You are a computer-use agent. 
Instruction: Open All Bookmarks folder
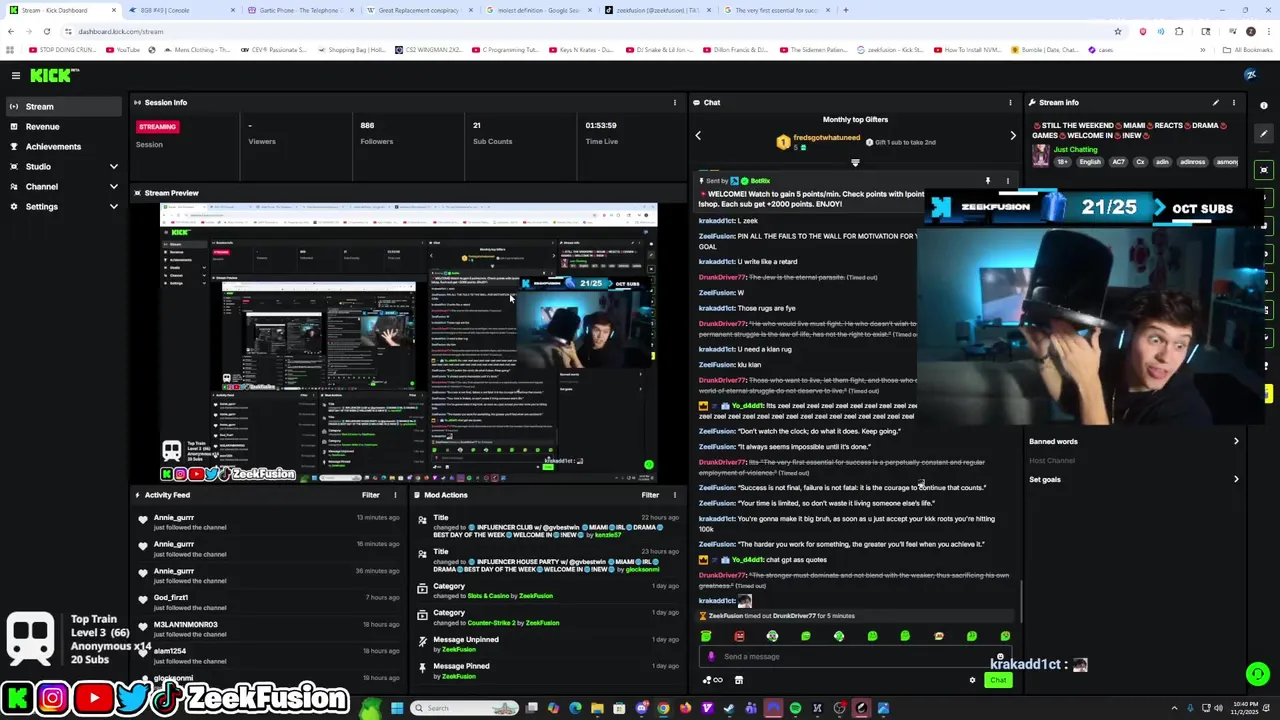[1248, 50]
